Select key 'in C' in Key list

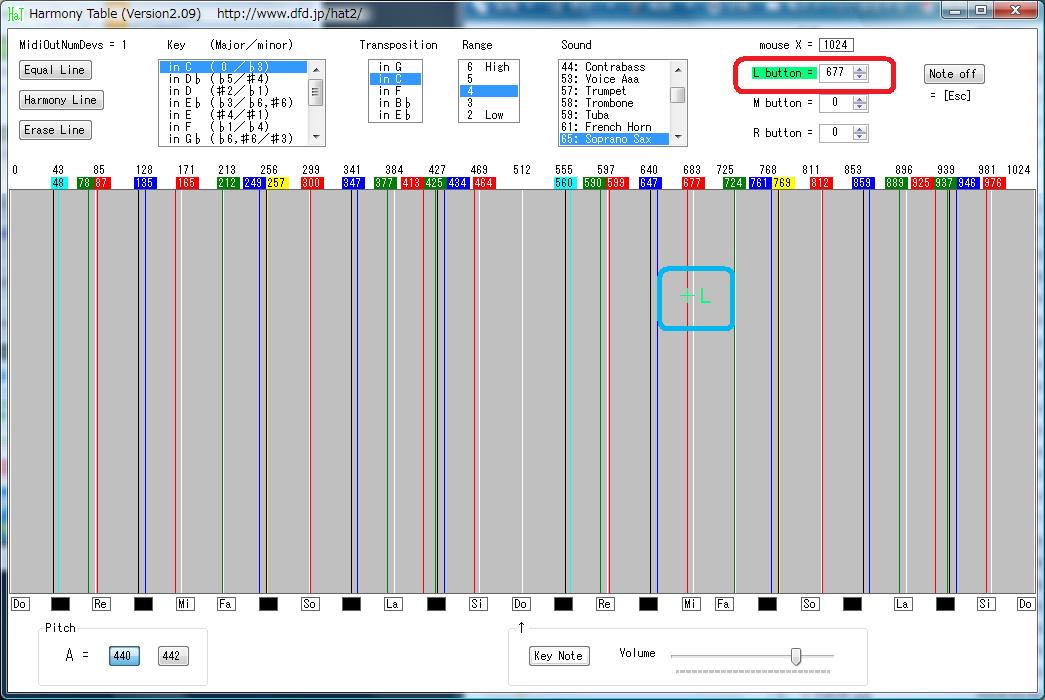point(233,67)
